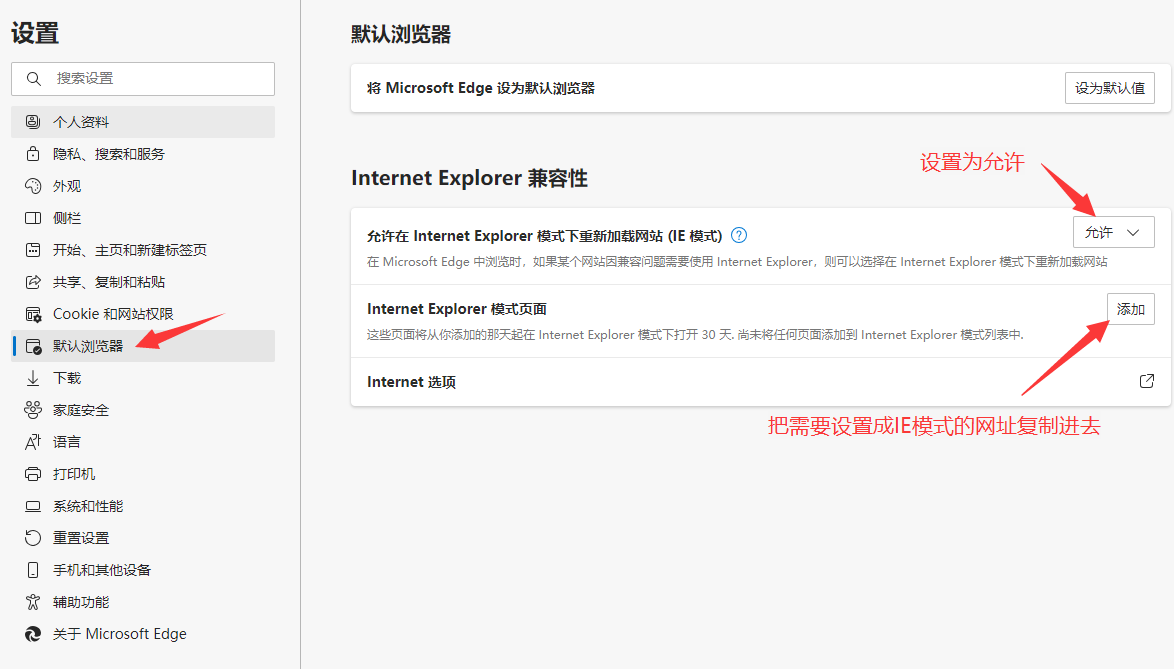The height and width of the screenshot is (669, 1174).
Task: Click the lock icon for 隐私、搜索和服务
Action: pos(33,154)
